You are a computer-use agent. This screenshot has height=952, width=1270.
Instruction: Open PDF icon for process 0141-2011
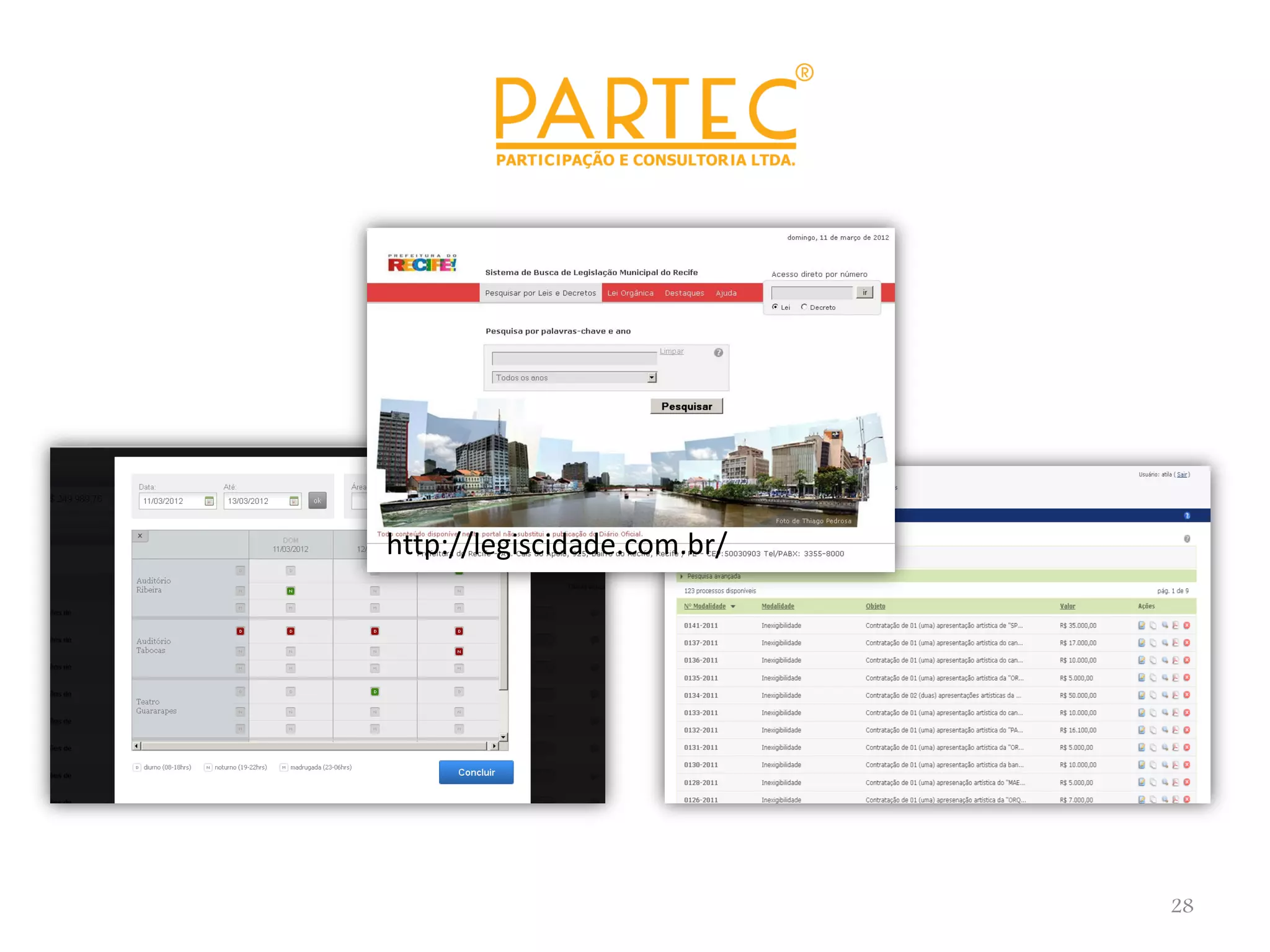click(1175, 625)
